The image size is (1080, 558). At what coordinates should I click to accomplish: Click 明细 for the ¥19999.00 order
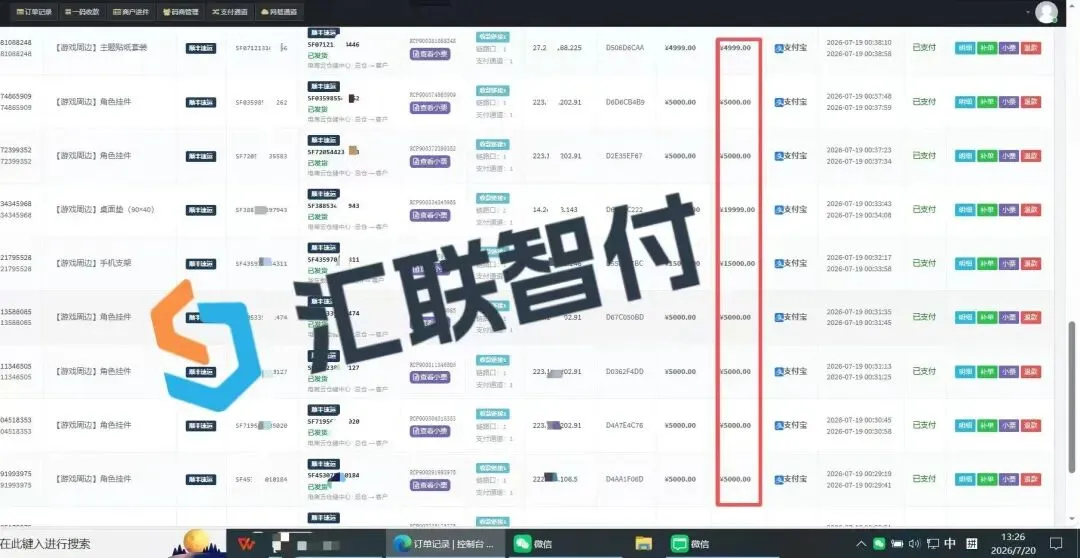click(x=965, y=209)
